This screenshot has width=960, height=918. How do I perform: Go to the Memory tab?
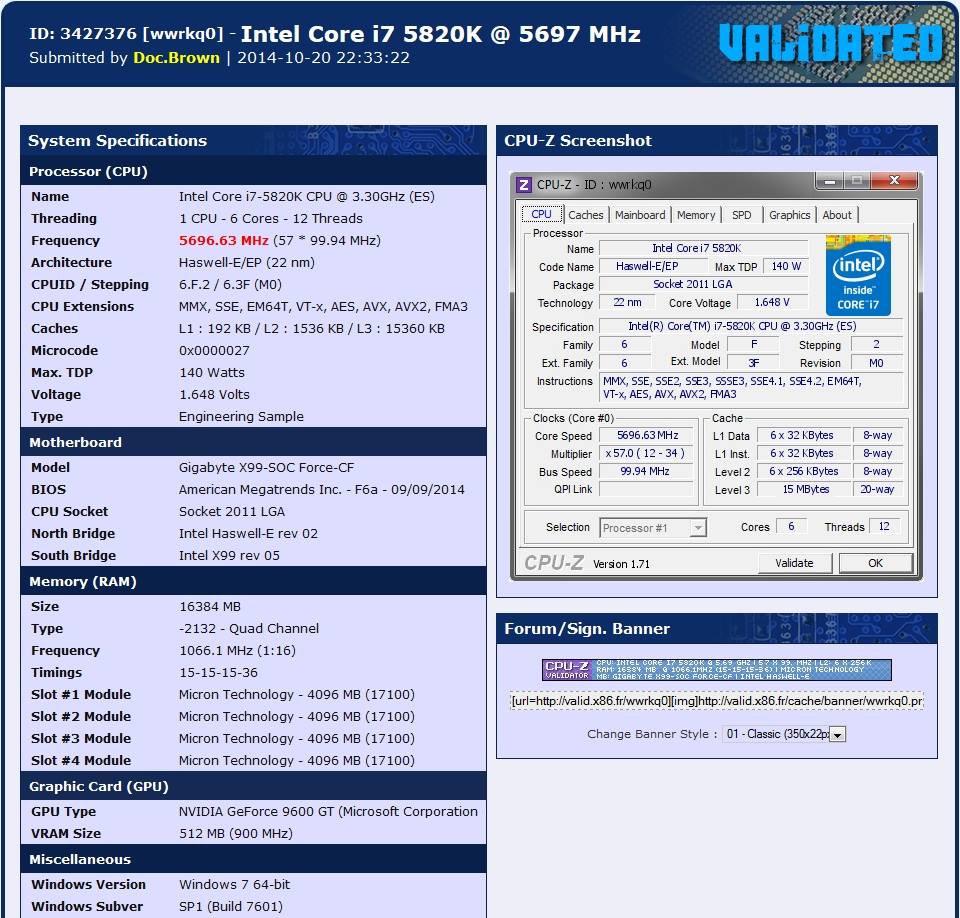coord(696,215)
